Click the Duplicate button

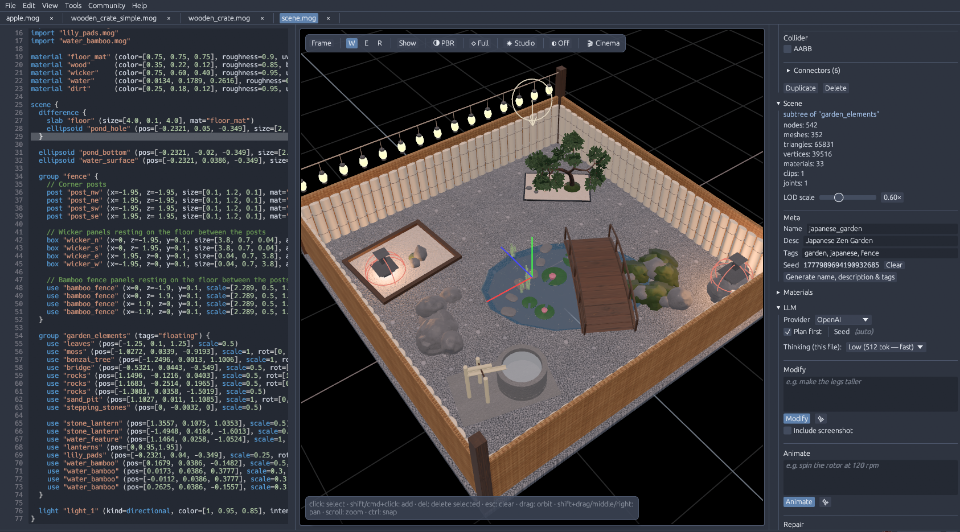click(800, 88)
